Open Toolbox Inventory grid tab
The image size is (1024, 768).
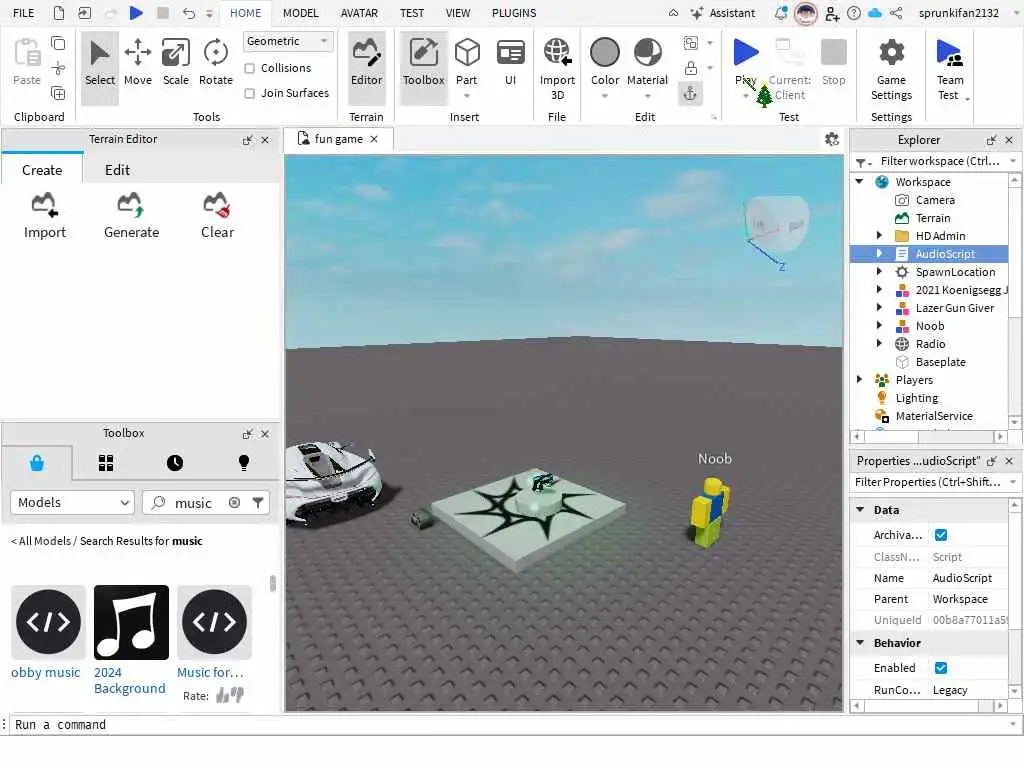(106, 463)
